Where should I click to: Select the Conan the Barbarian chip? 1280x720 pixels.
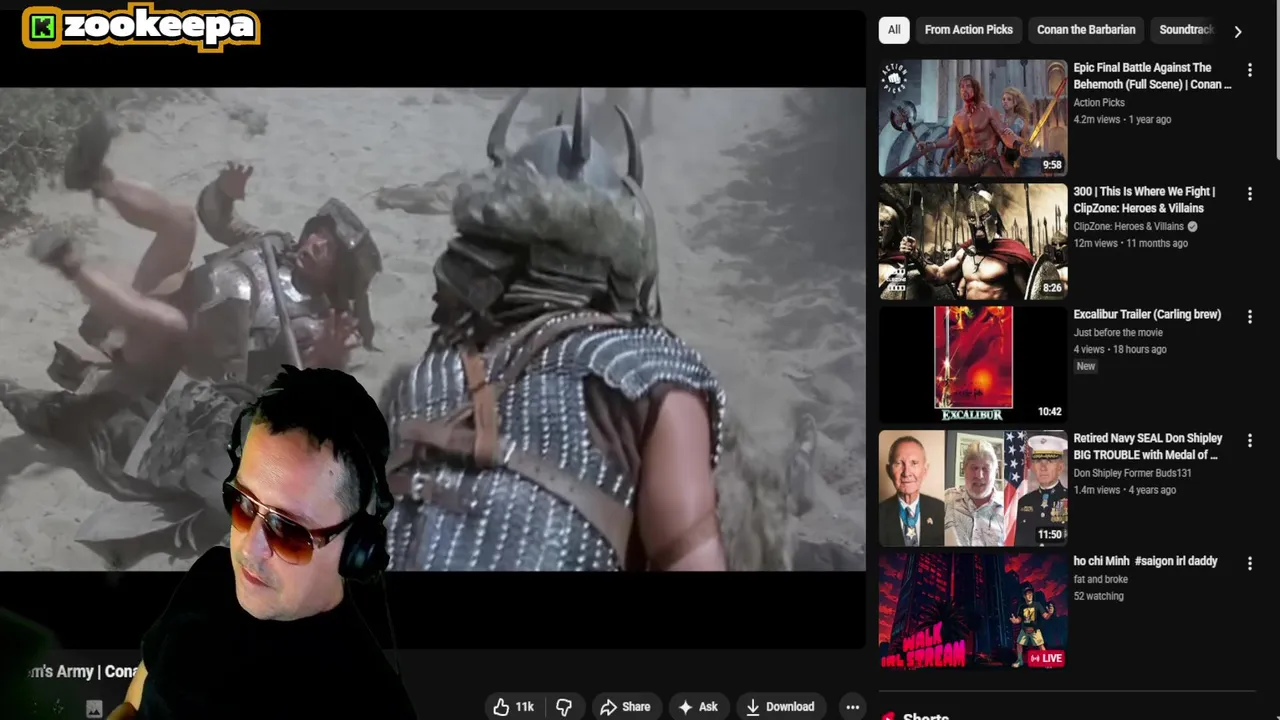click(1086, 30)
